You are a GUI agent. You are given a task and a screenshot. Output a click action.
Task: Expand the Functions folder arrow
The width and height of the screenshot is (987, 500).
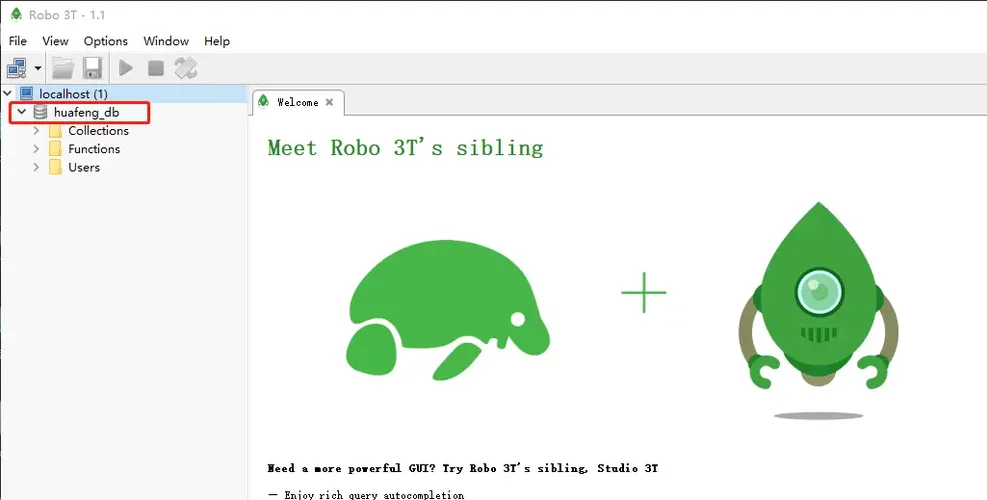pyautogui.click(x=37, y=149)
